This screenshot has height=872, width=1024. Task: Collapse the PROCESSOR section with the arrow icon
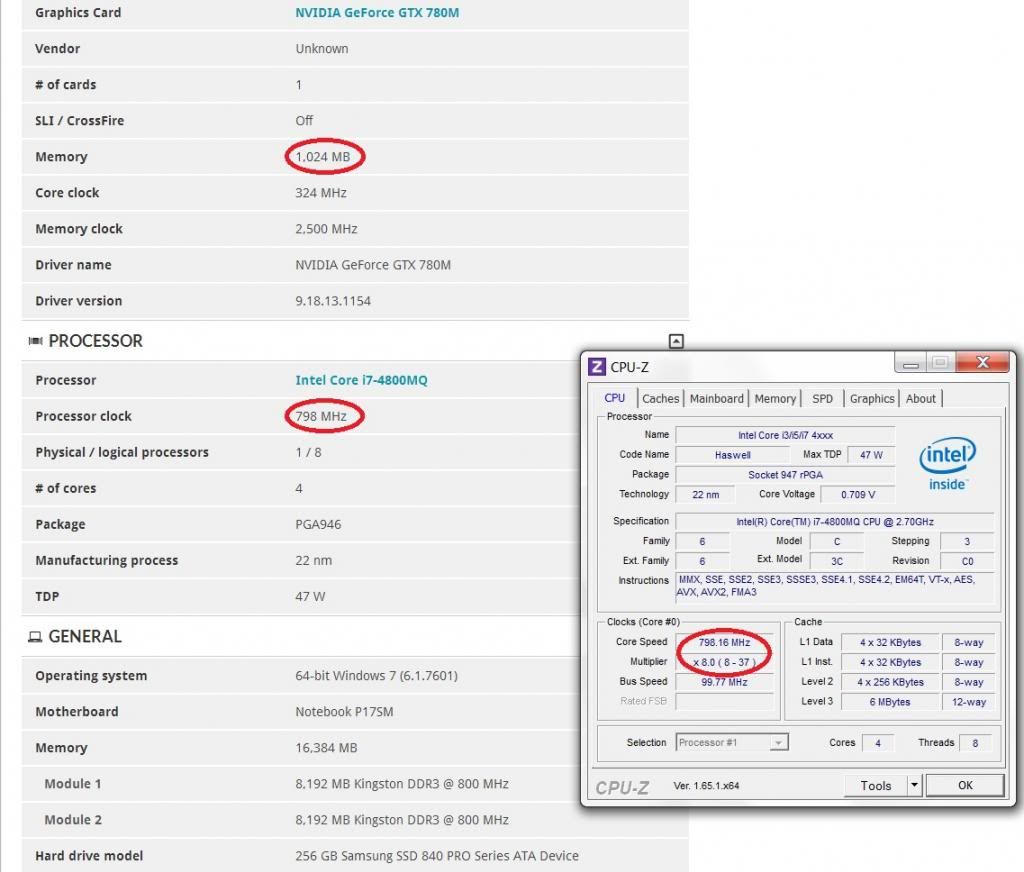pyautogui.click(x=676, y=341)
